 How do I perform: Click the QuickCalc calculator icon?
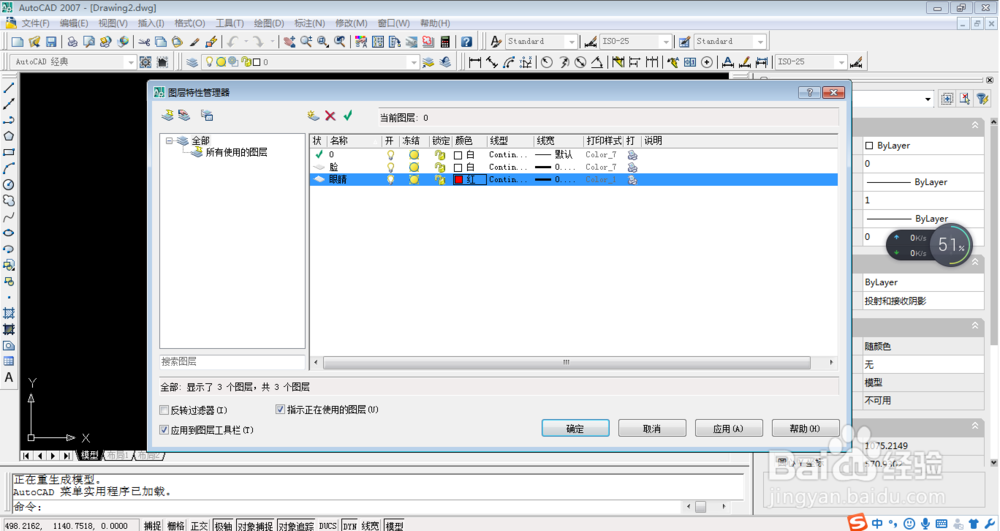[445, 41]
